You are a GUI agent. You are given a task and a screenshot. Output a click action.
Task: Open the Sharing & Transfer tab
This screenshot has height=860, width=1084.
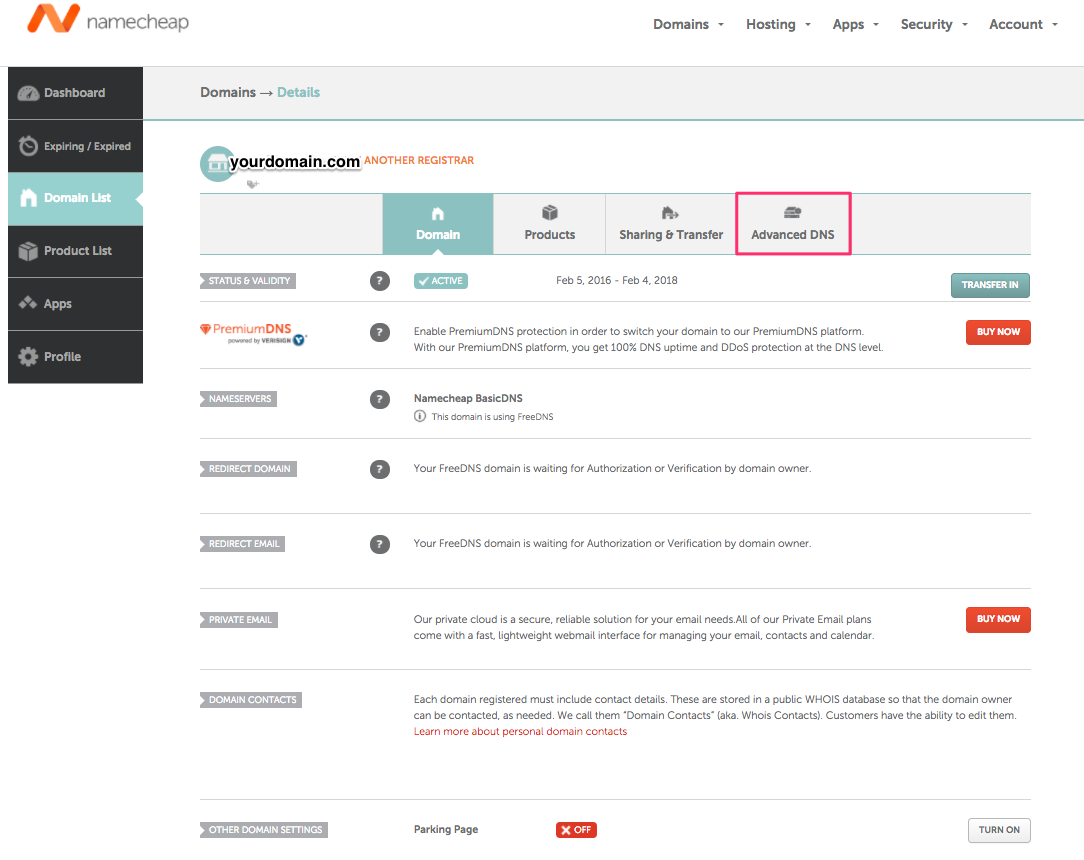tap(671, 224)
